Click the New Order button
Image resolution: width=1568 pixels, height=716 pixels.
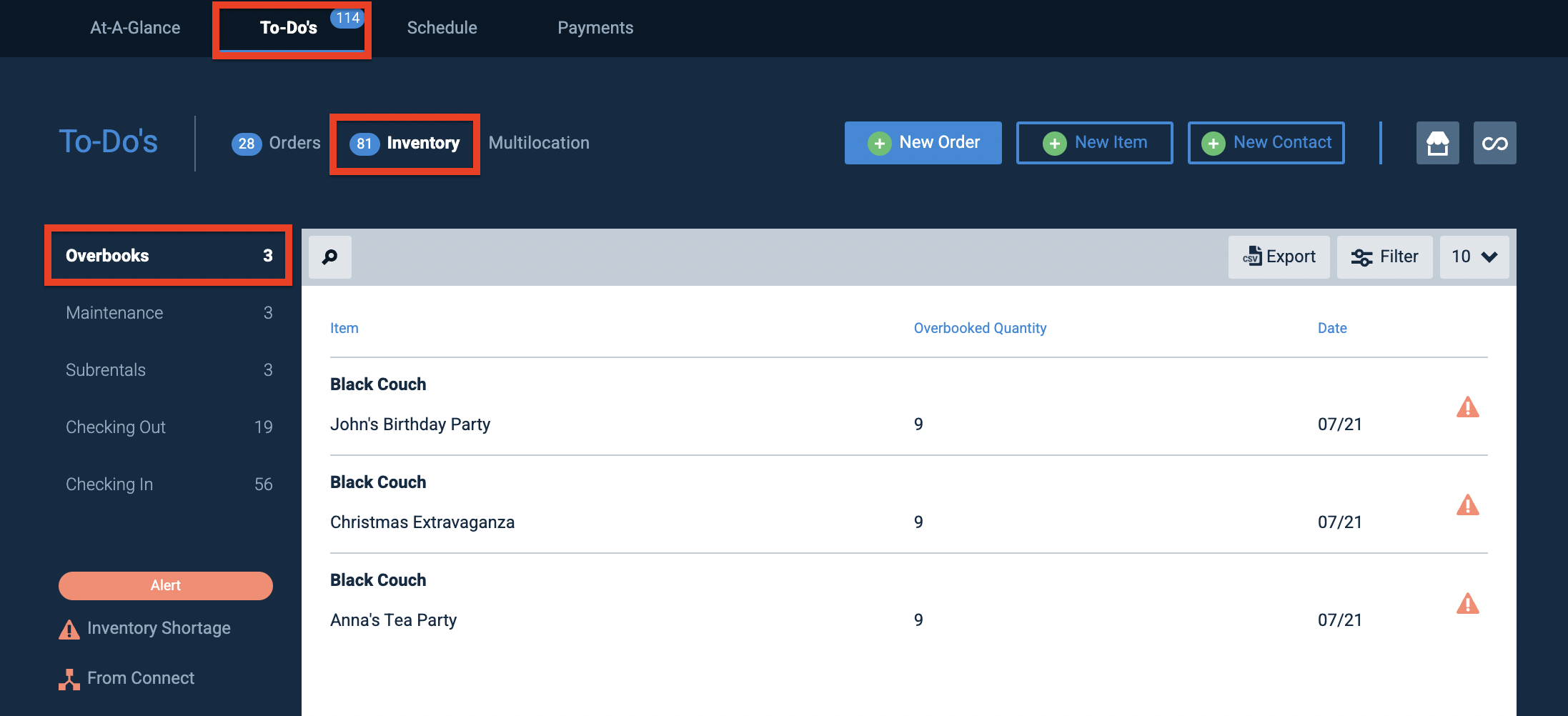pos(923,143)
